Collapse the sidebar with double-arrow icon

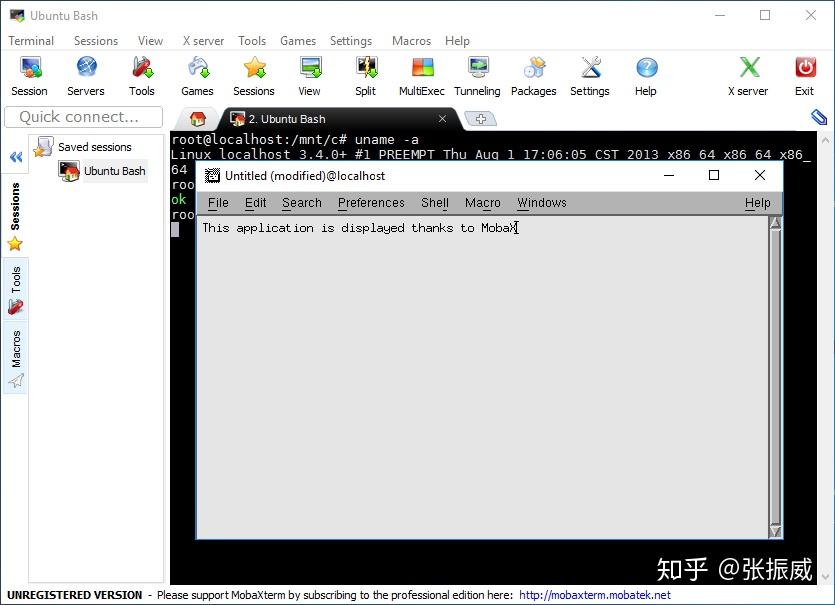coord(16,157)
